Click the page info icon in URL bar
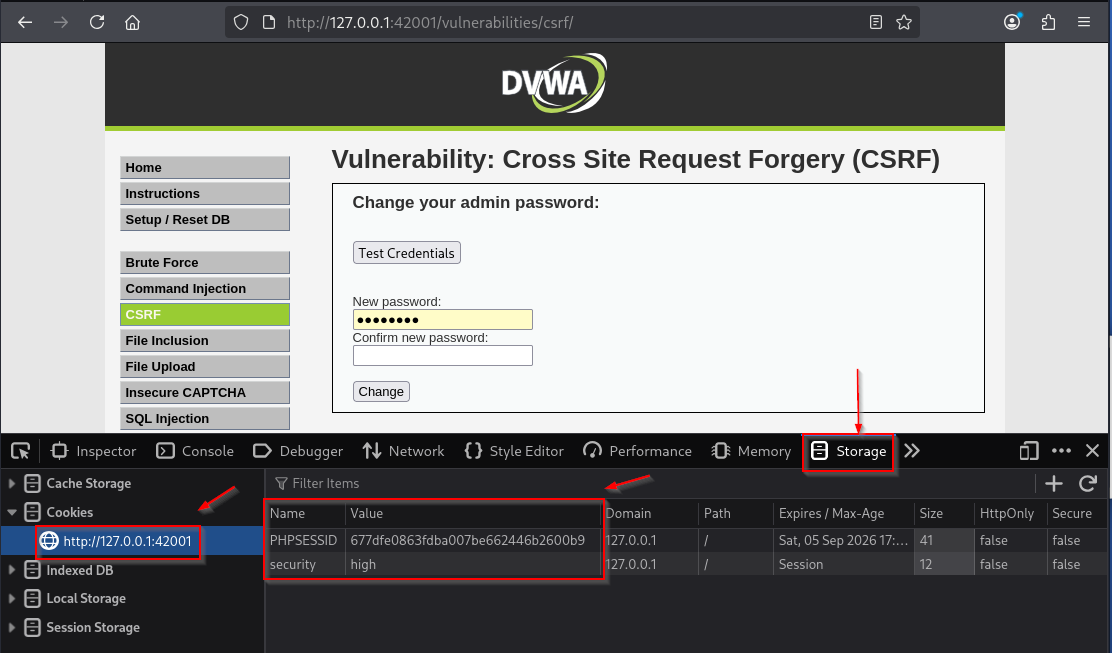 [269, 22]
